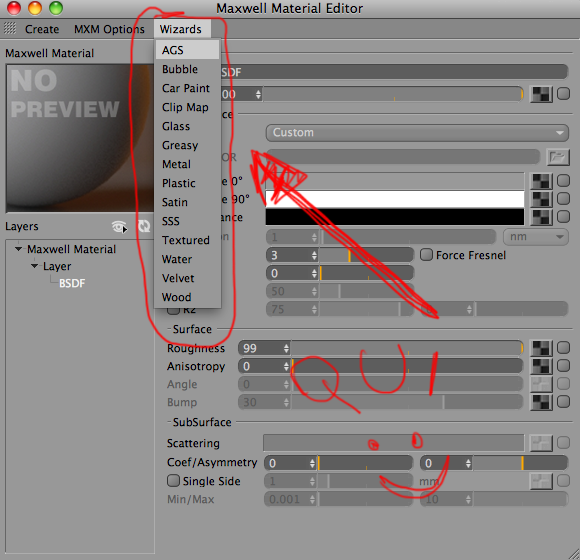Select BSDF in the layers tree
Image resolution: width=580 pixels, height=560 pixels.
point(72,283)
